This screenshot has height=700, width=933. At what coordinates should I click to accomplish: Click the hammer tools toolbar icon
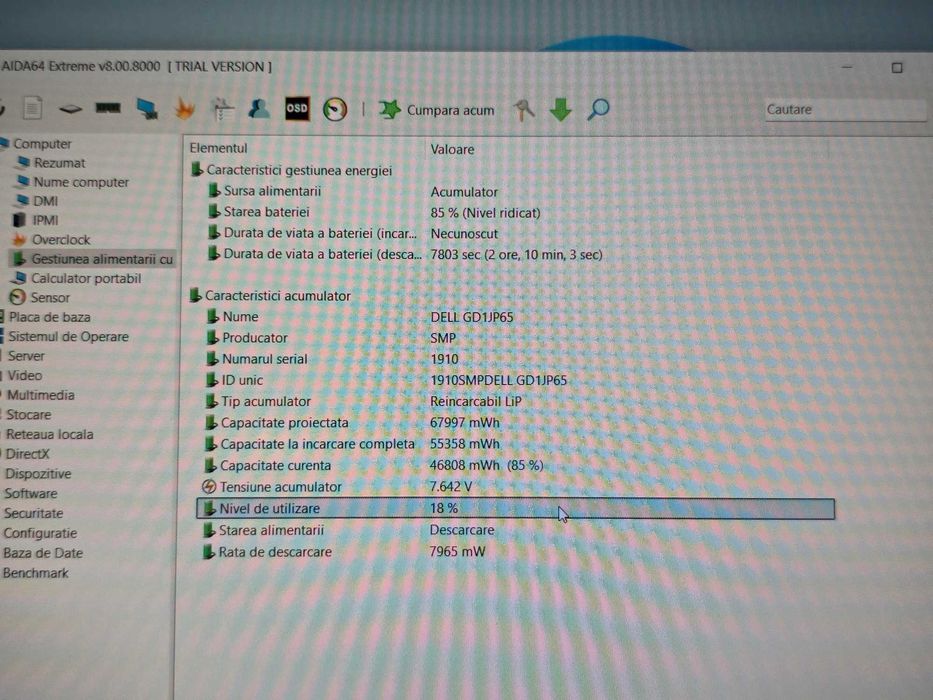pyautogui.click(x=524, y=110)
